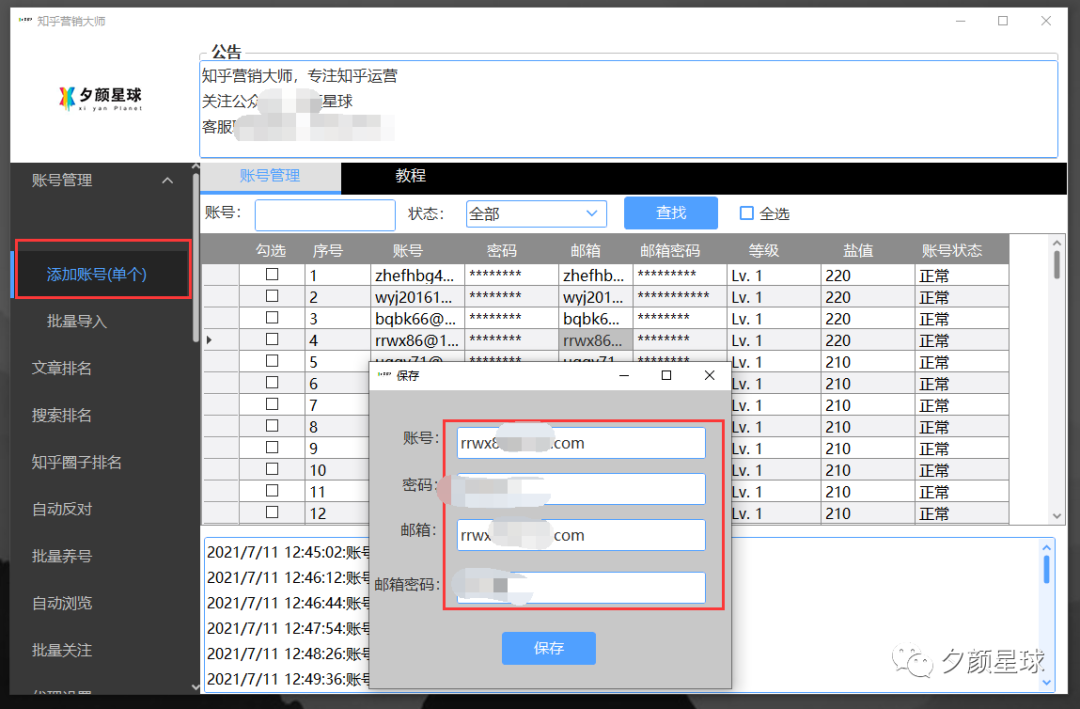The height and width of the screenshot is (709, 1080).
Task: Minimize the 保存 dialog window
Action: click(x=624, y=376)
